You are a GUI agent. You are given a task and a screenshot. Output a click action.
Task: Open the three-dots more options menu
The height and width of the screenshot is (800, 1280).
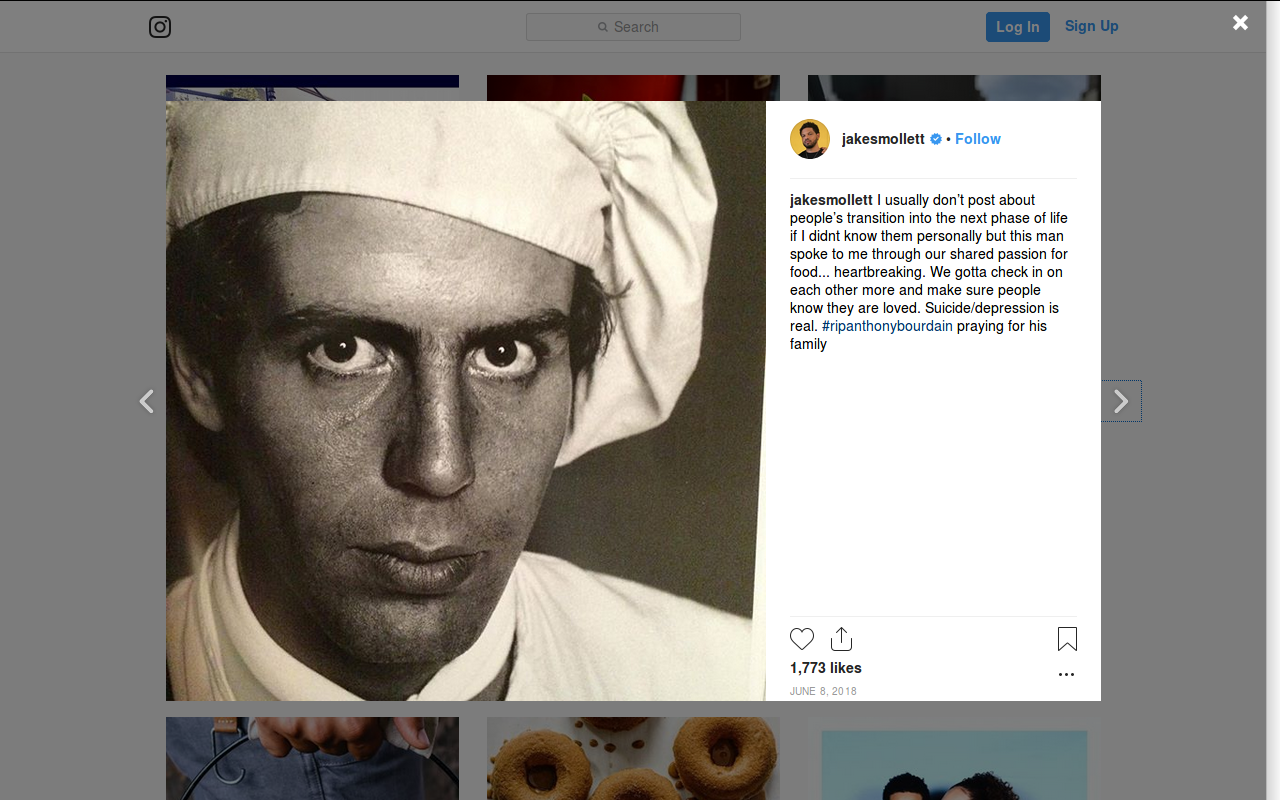(1066, 674)
